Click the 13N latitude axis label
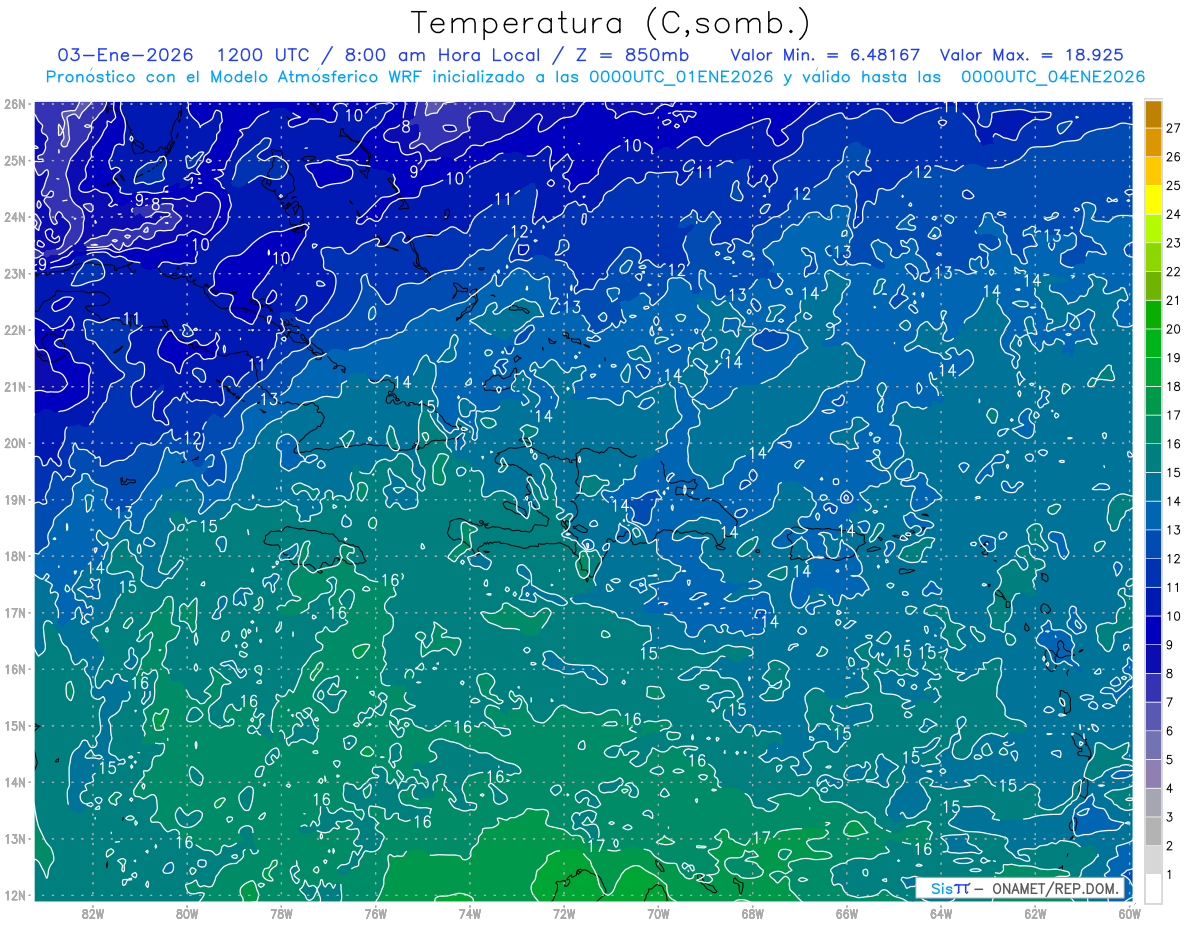 point(14,838)
